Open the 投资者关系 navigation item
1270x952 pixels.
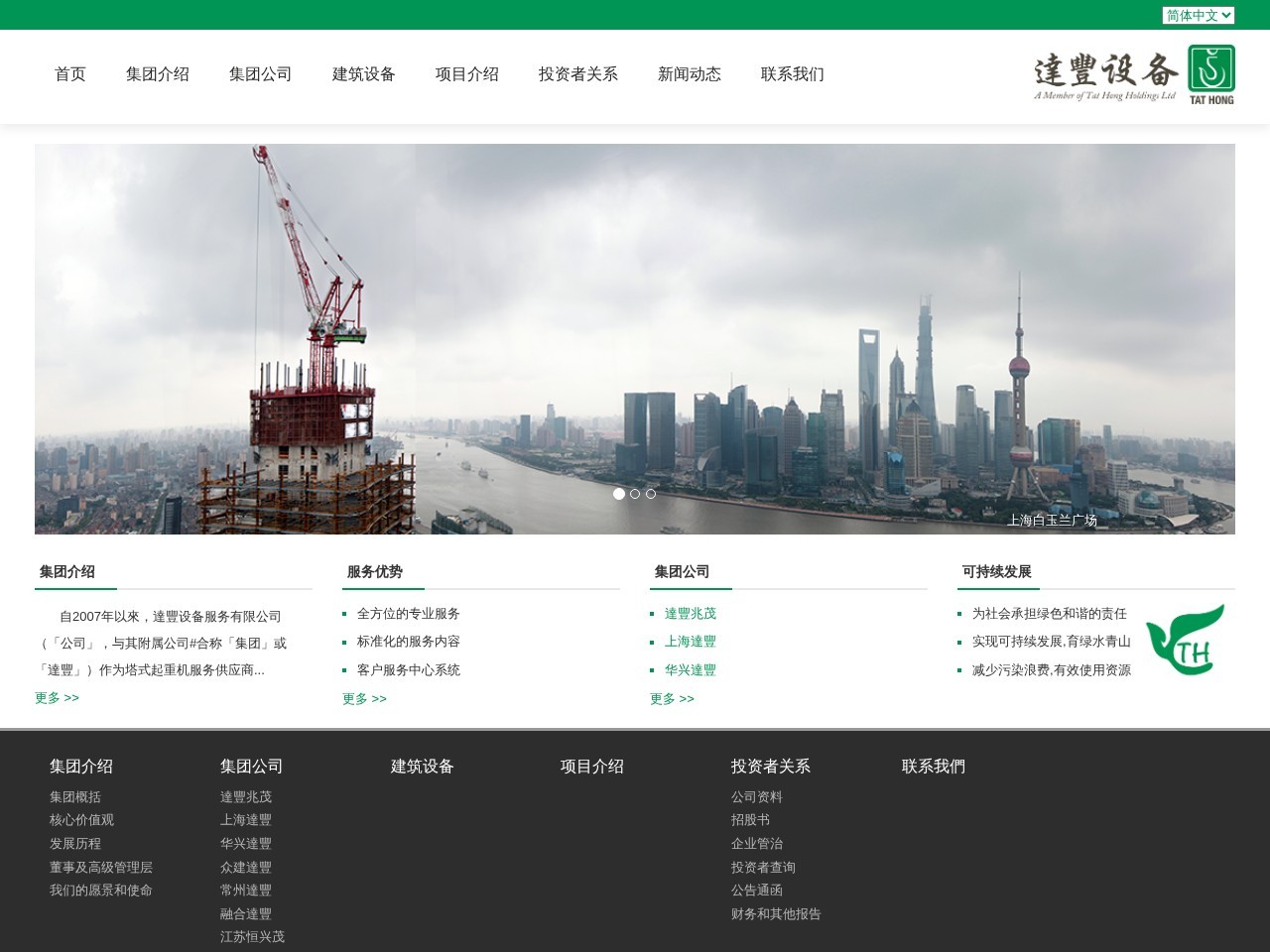pyautogui.click(x=578, y=74)
